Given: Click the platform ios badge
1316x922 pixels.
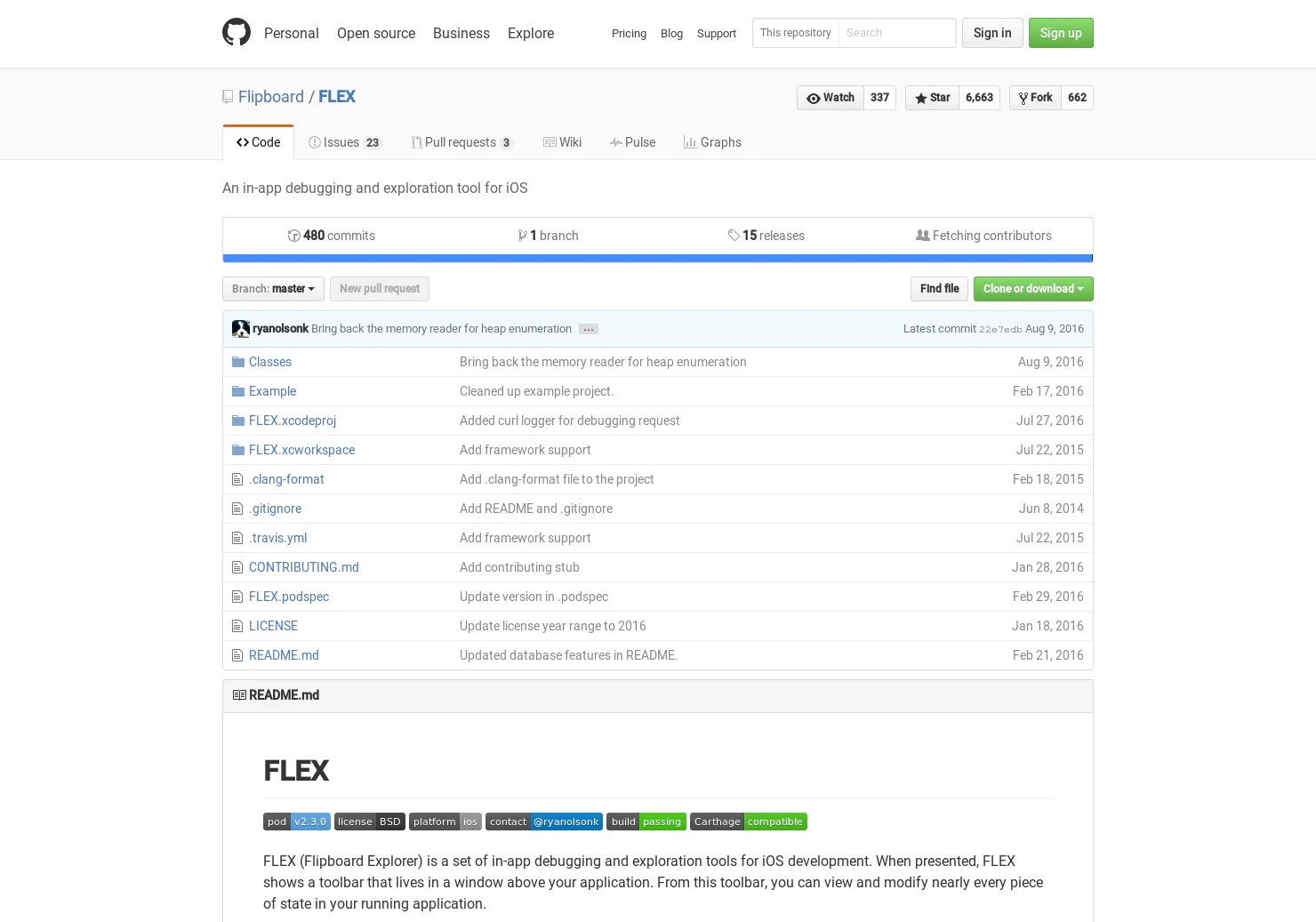Looking at the screenshot, I should [445, 822].
